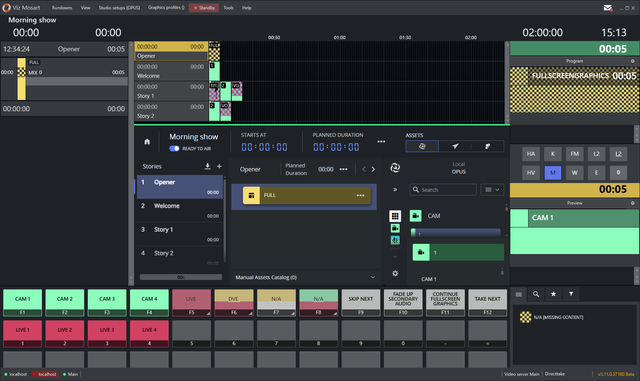This screenshot has width=640, height=381.
Task: Expand the assets panel double-chevron
Action: (395, 189)
